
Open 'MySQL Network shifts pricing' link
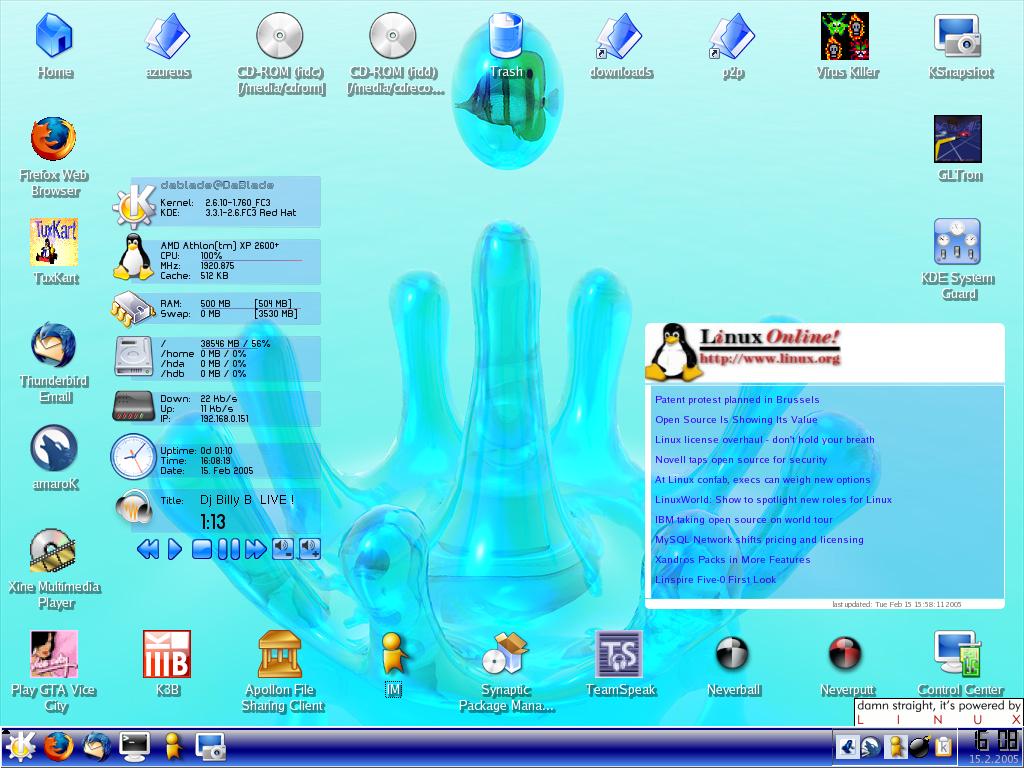[759, 540]
